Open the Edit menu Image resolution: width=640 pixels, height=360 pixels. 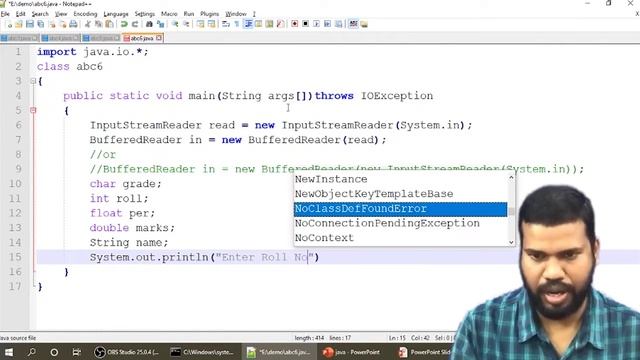pos(20,14)
